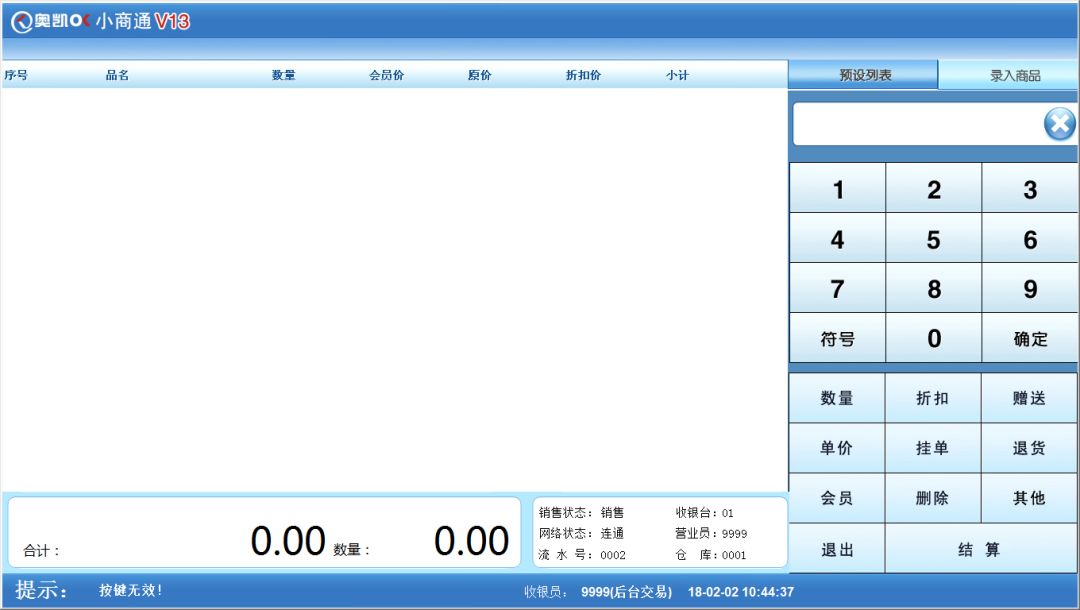
Task: Click the 合计 total amount 0.00
Action: pyautogui.click(x=288, y=540)
